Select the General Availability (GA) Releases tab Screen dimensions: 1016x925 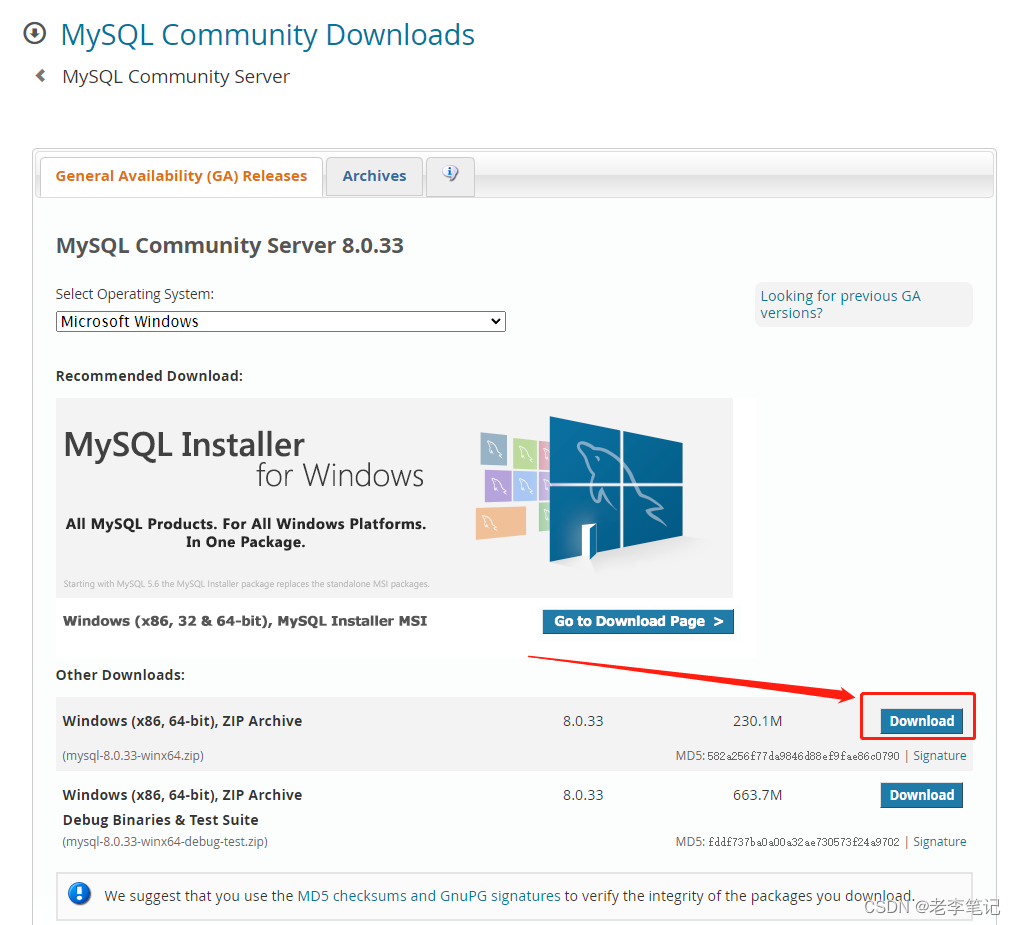tap(181, 176)
